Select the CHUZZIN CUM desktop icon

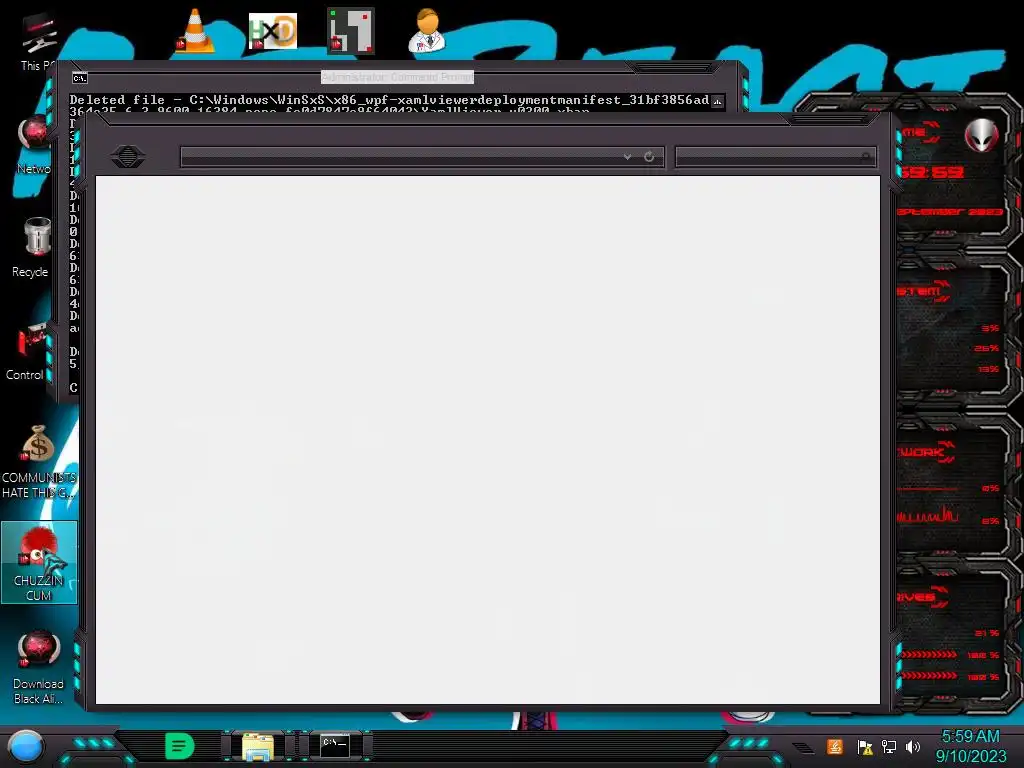tap(39, 563)
